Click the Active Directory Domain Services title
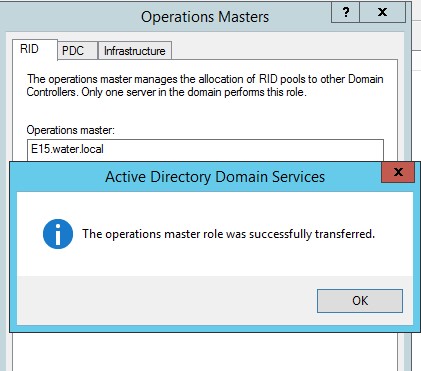The height and width of the screenshot is (371, 421). (215, 177)
